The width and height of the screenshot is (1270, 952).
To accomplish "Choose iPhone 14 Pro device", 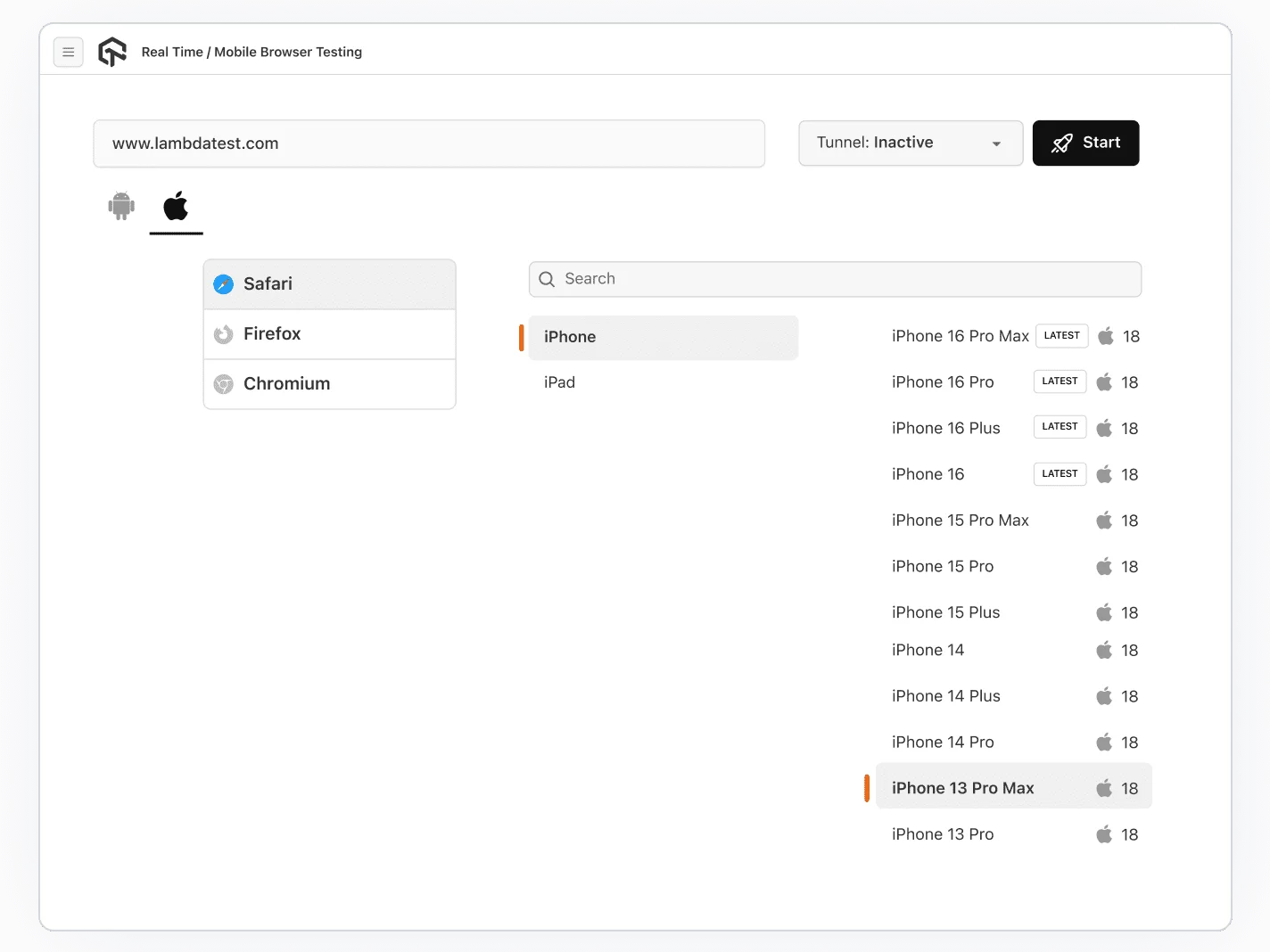I will pyautogui.click(x=943, y=743).
